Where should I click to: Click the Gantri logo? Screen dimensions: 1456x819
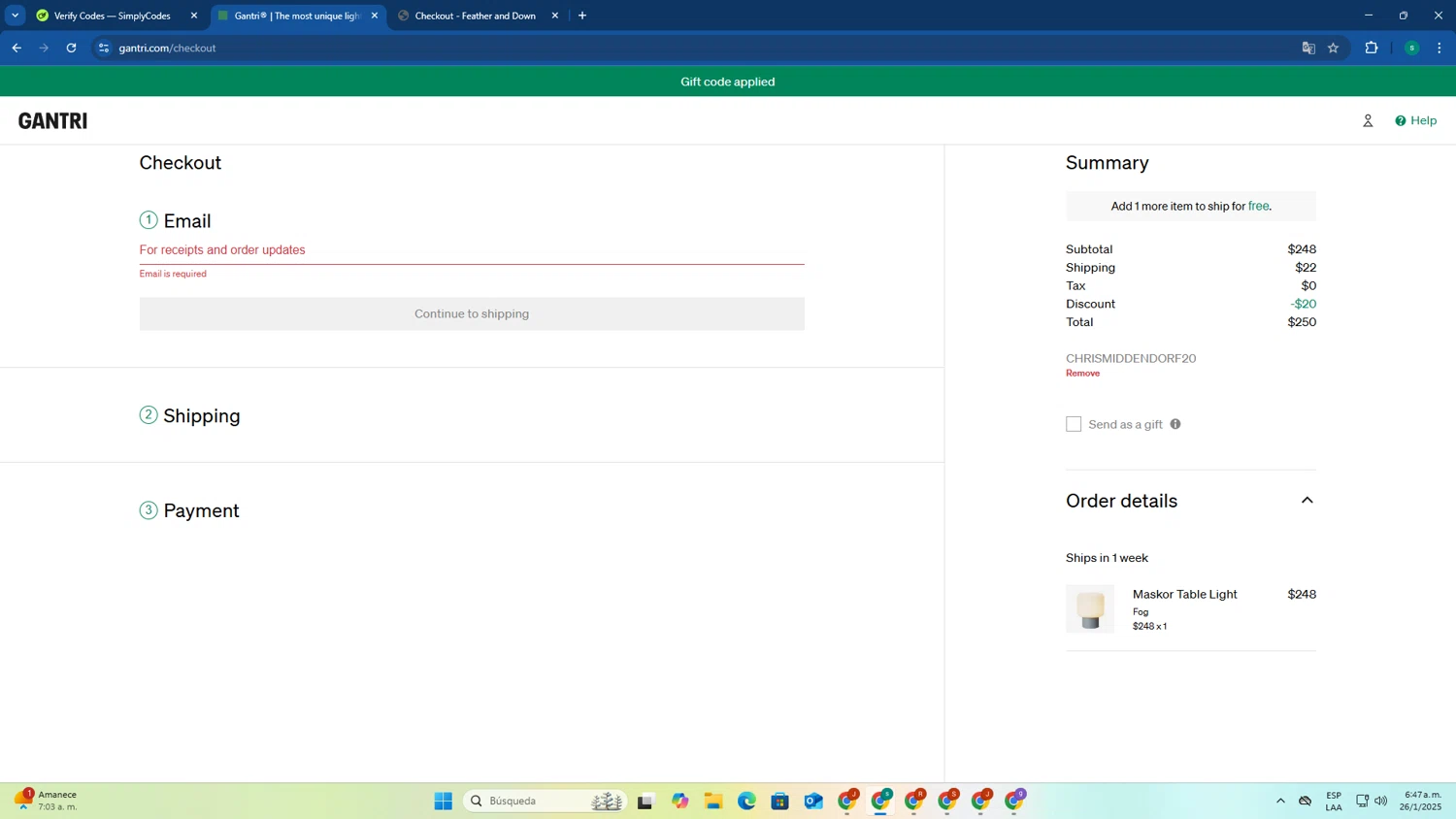[x=52, y=120]
